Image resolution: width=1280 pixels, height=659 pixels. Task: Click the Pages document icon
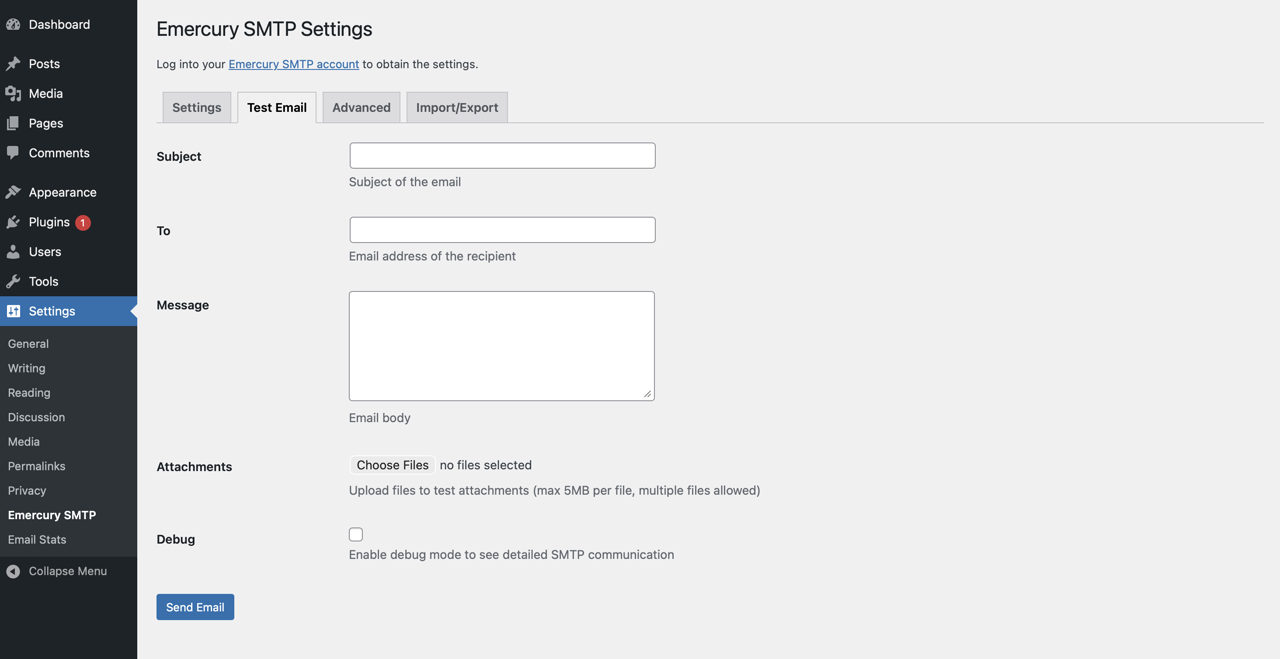pyautogui.click(x=14, y=123)
